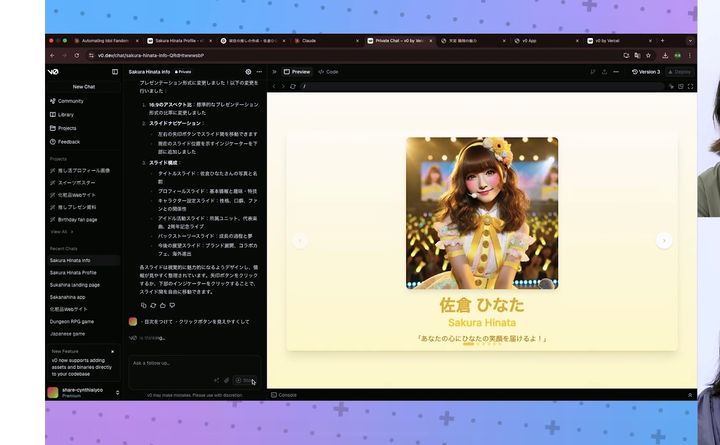Collapse the chat panel with chevrons

[x=274, y=72]
